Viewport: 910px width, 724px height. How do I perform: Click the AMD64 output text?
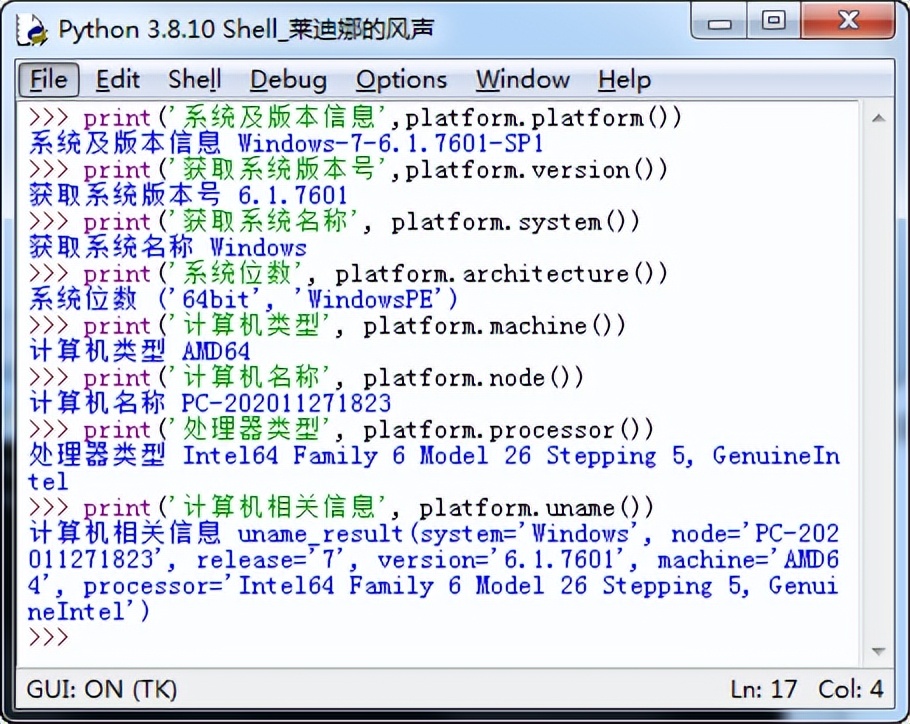click(x=213, y=351)
